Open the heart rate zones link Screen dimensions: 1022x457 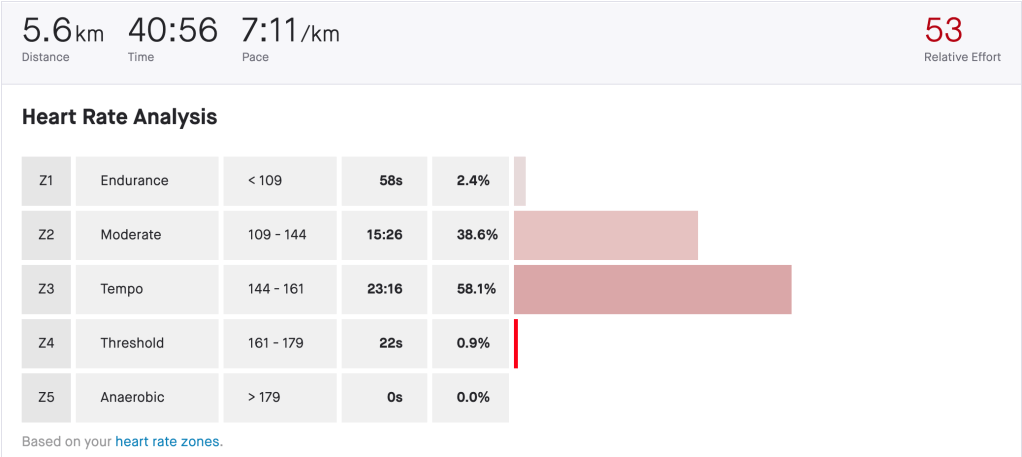pos(168,441)
